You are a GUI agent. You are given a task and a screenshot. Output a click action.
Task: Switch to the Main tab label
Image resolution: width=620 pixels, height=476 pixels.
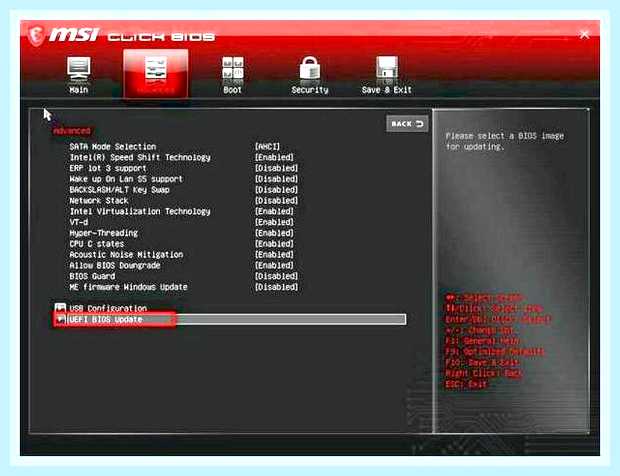(x=79, y=90)
